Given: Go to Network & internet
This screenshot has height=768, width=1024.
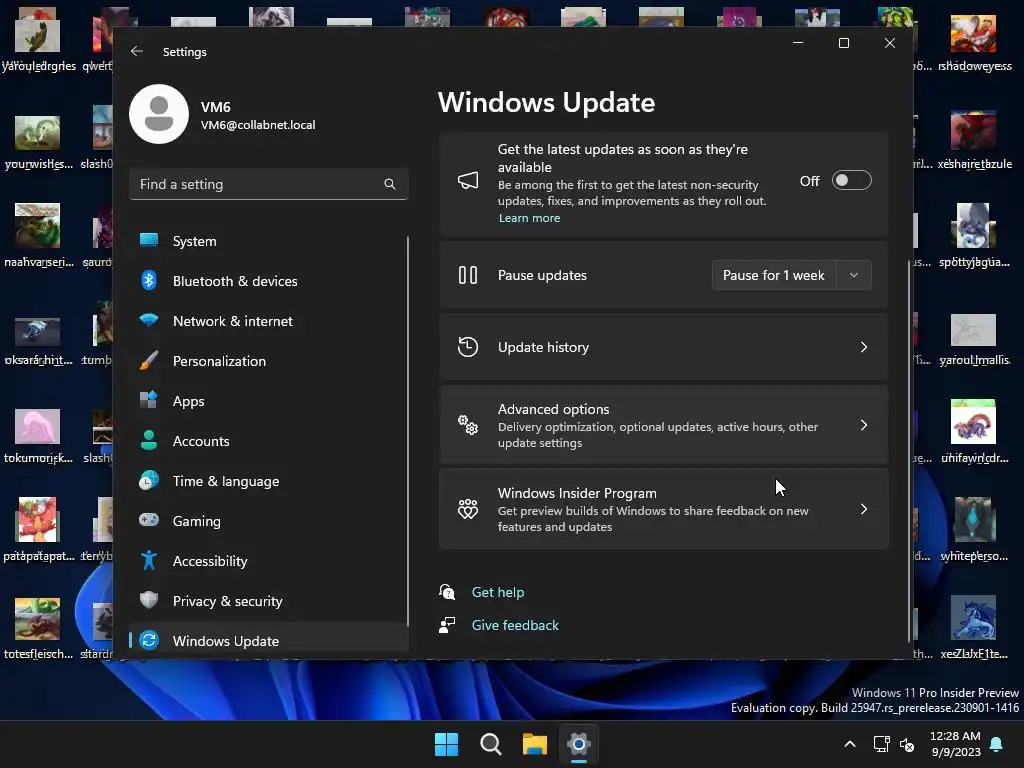Looking at the screenshot, I should (x=268, y=321).
